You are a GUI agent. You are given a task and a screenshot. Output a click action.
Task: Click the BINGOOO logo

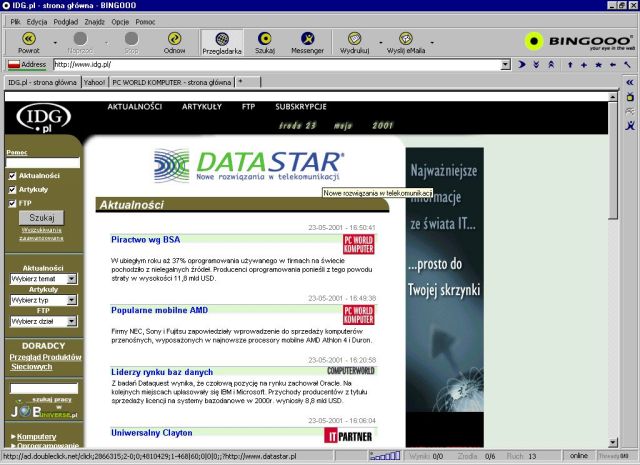[x=579, y=41]
